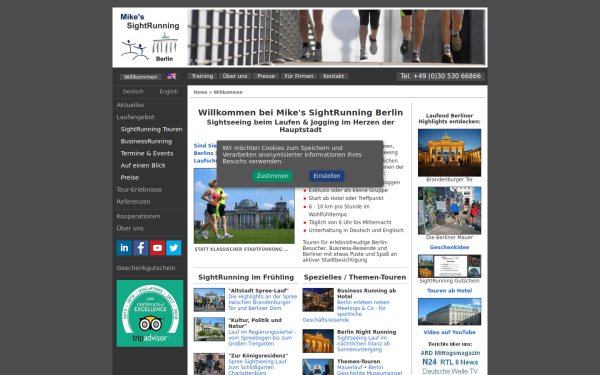Open the Zur Königsresidenz thumbnail
The width and height of the screenshot is (600, 375).
pos(209,364)
